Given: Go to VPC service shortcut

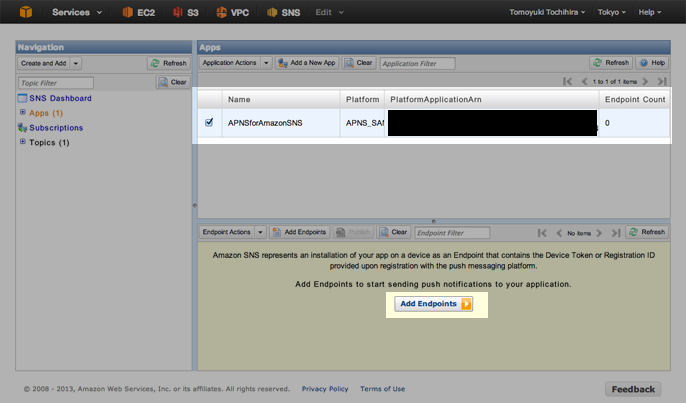Looking at the screenshot, I should (232, 12).
